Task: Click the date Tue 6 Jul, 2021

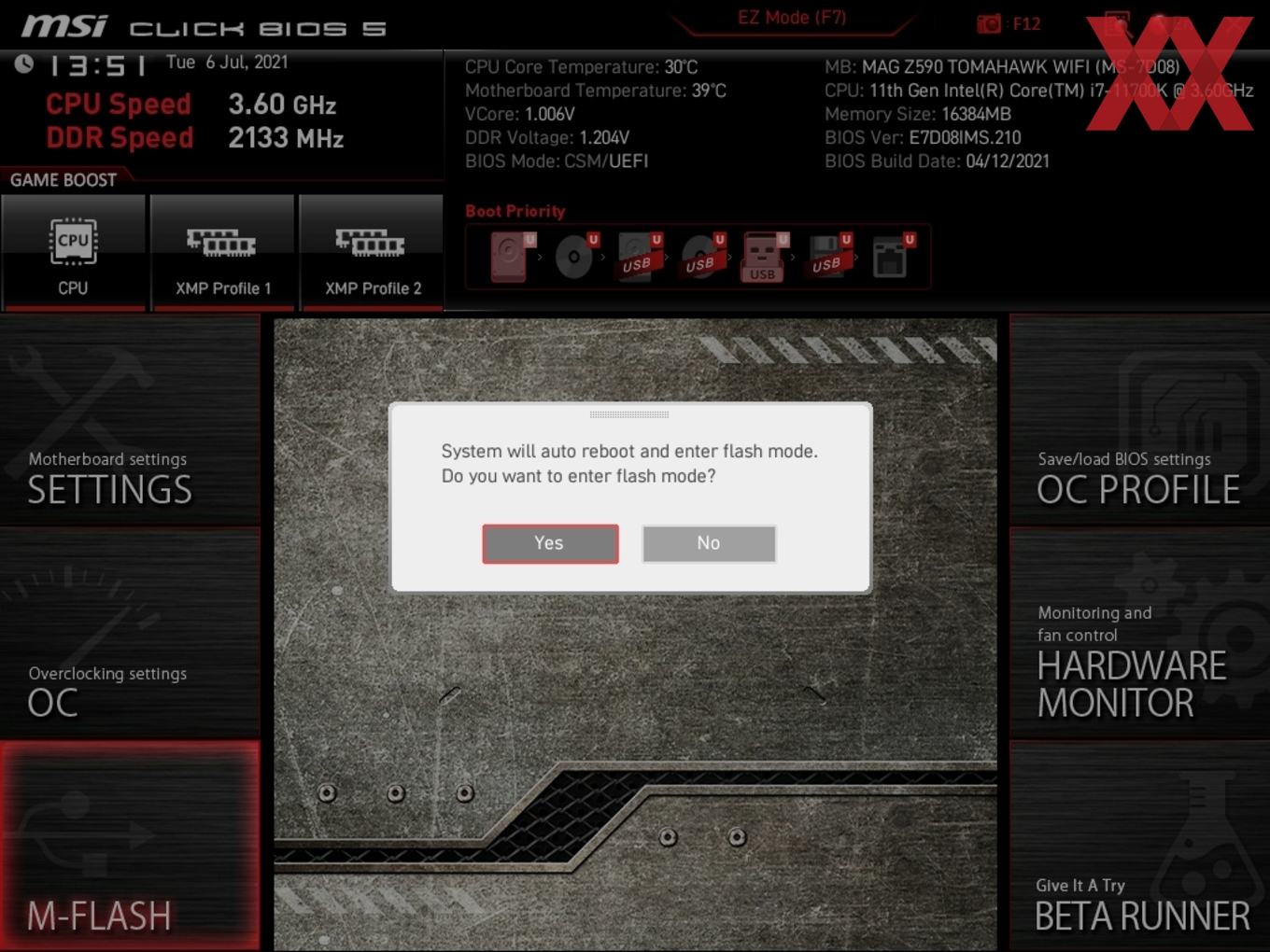Action: (x=227, y=63)
